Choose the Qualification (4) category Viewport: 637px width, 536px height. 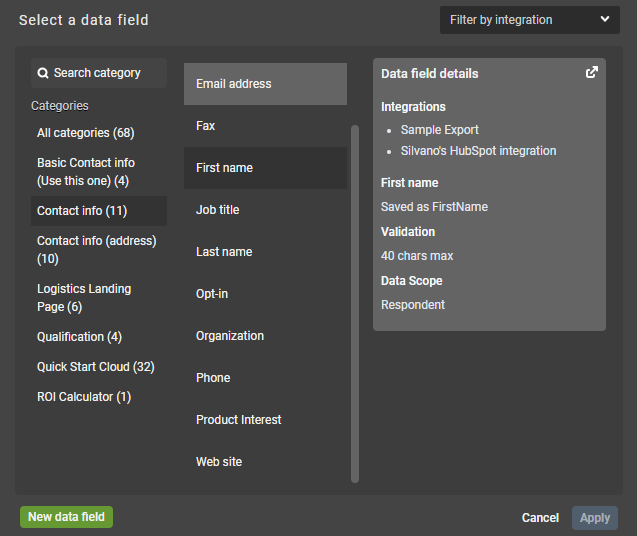click(79, 337)
